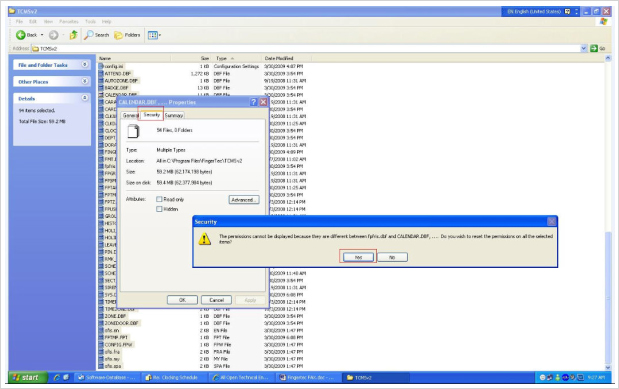Open the Help menu
Image resolution: width=619 pixels, height=389 pixels.
[107, 21]
